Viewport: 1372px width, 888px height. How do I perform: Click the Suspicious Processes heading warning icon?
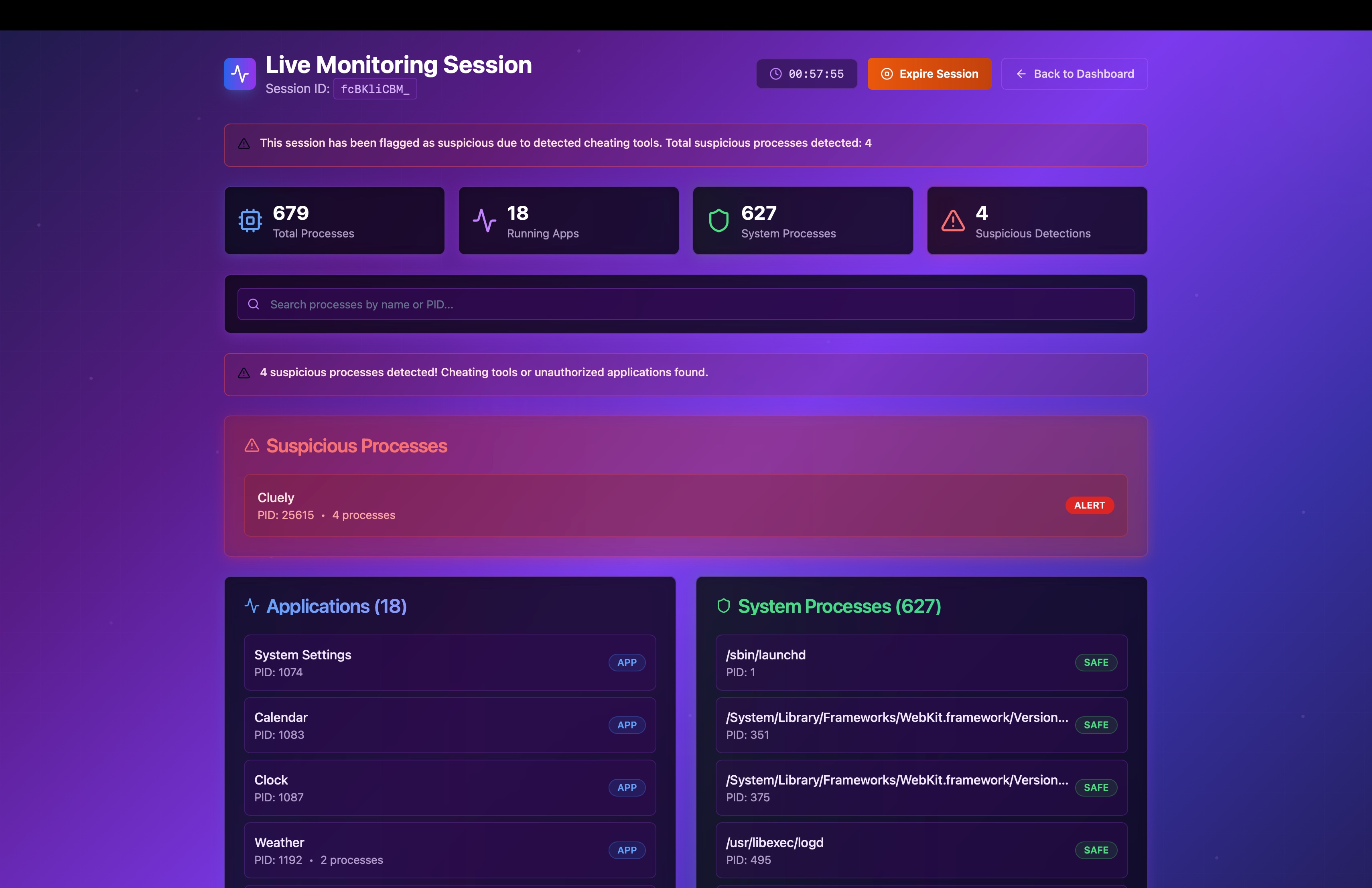pos(252,446)
